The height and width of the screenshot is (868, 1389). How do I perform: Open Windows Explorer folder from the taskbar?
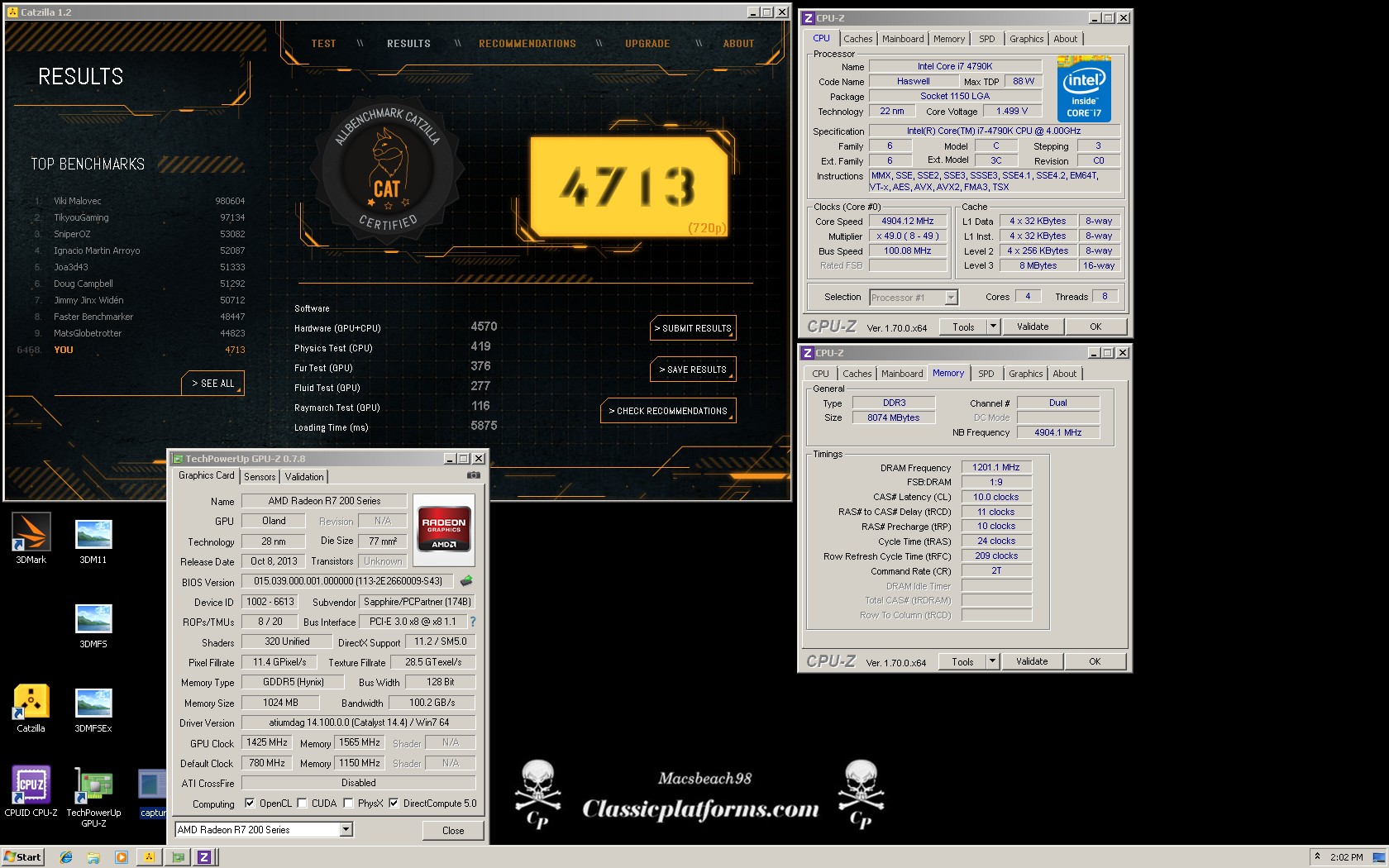(x=93, y=857)
